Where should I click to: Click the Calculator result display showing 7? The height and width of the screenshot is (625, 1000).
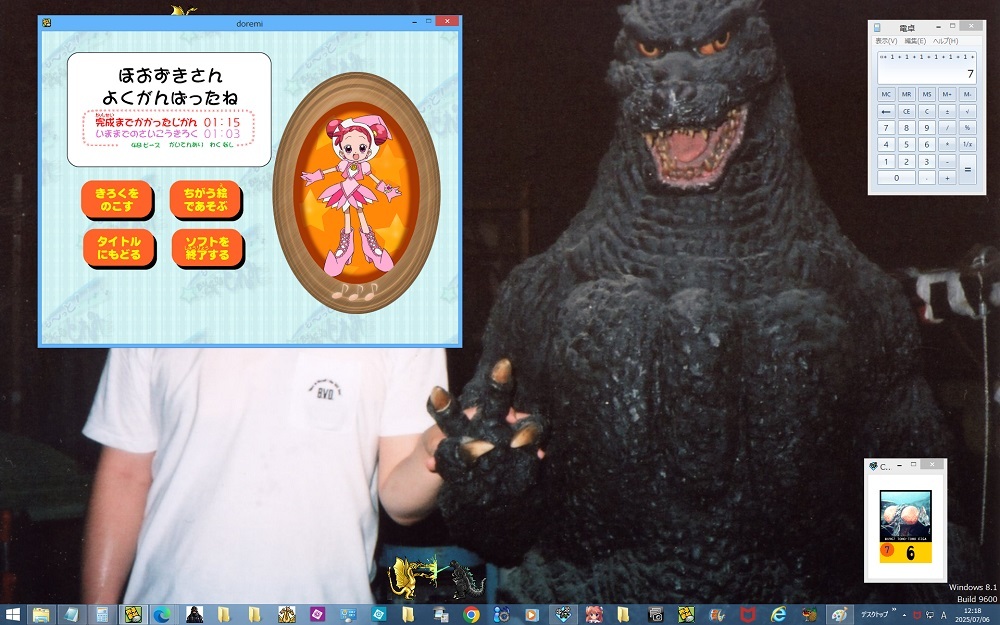(927, 67)
